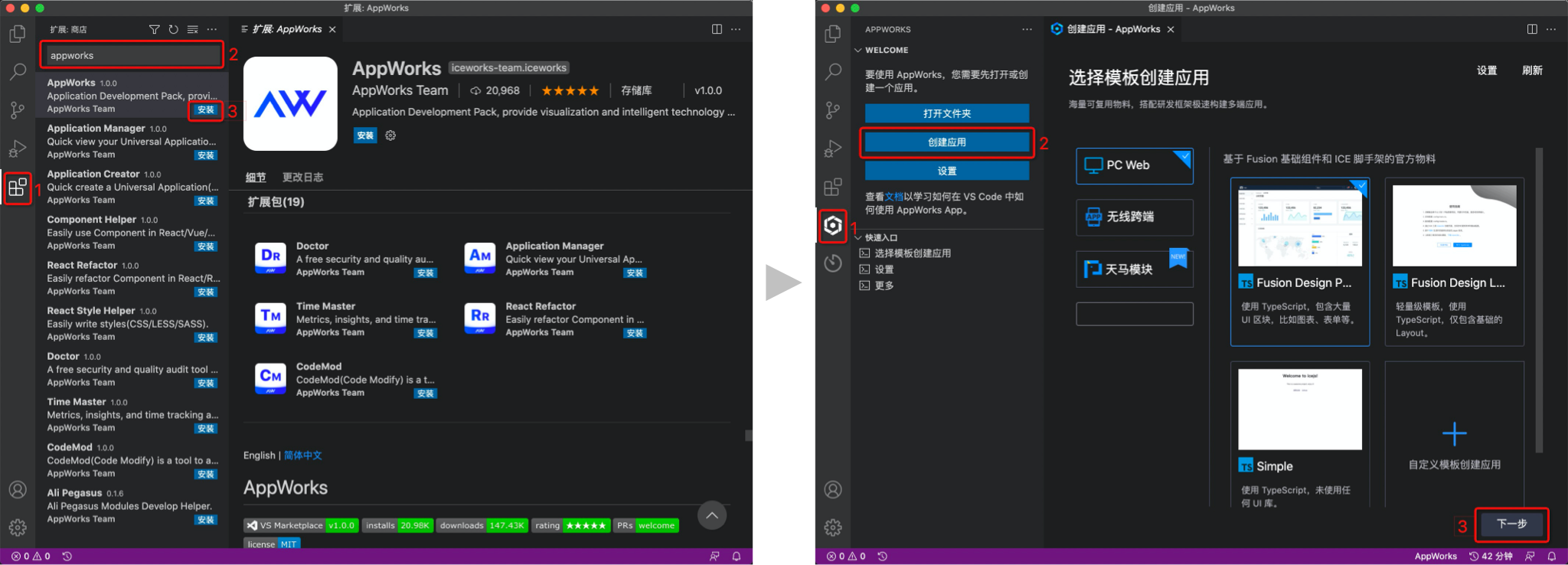Refresh the extensions marketplace list
This screenshot has height=565, width=1568.
pos(174,29)
